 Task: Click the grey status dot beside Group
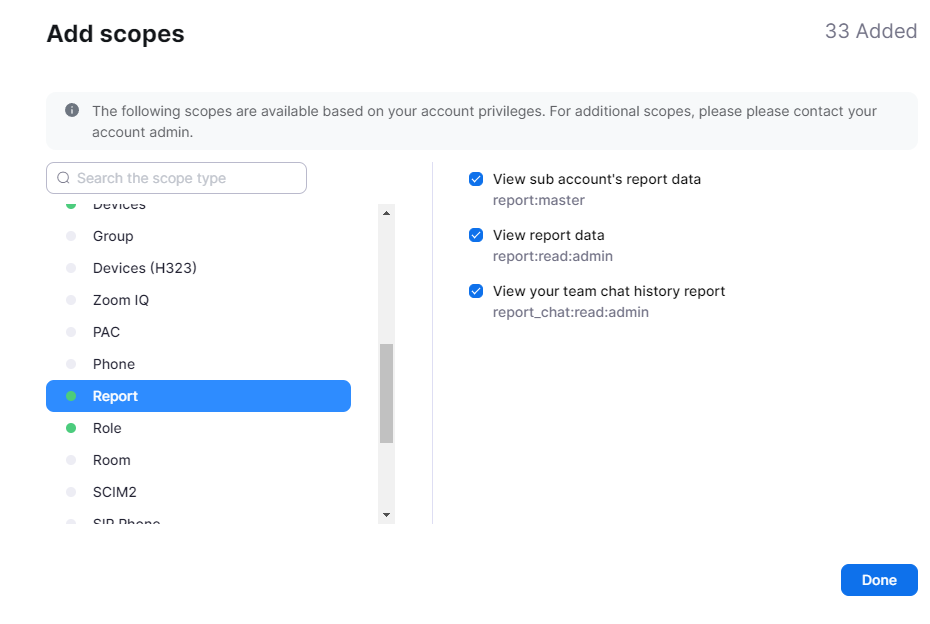click(x=71, y=236)
